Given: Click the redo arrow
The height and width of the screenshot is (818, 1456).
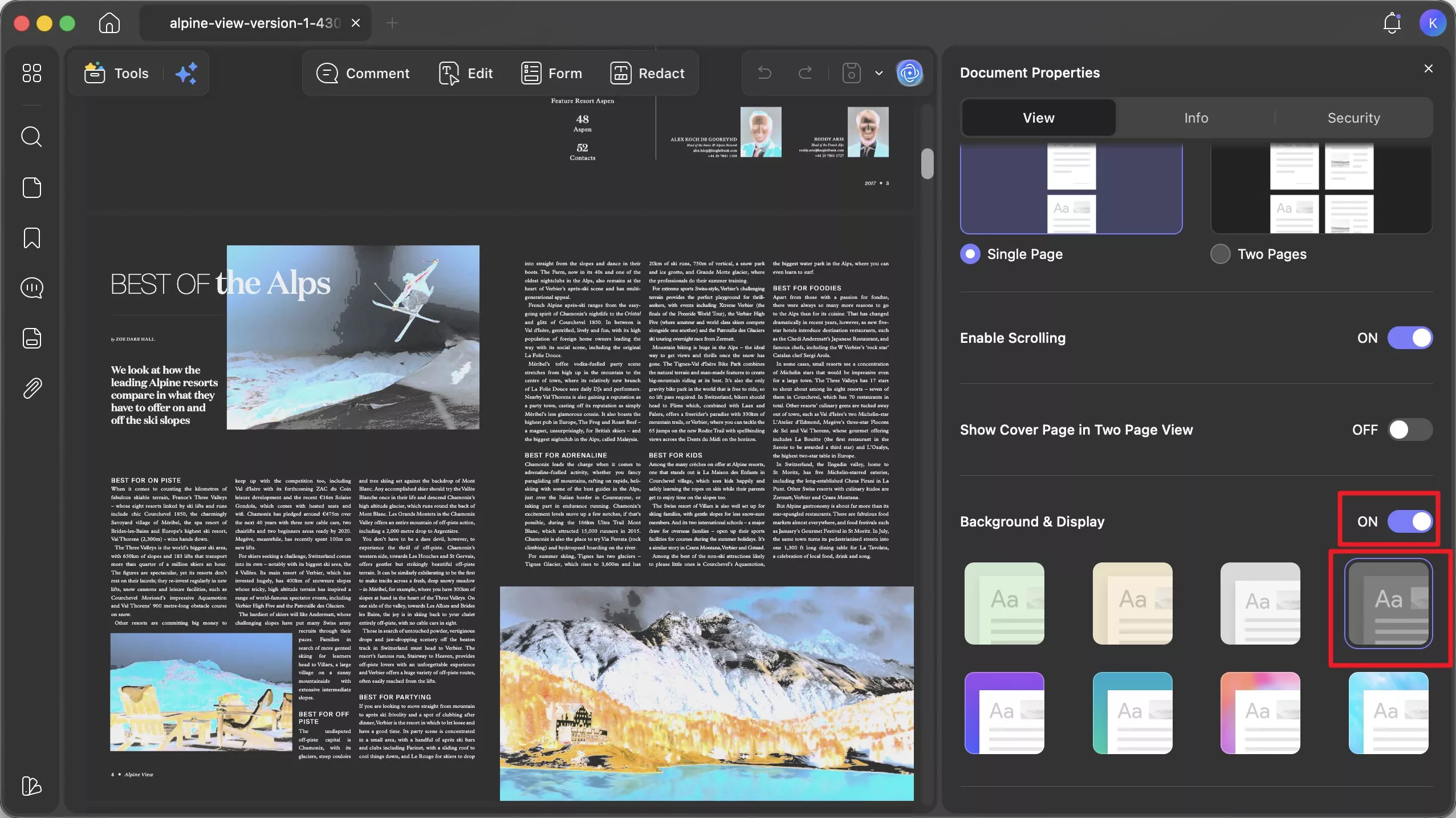Looking at the screenshot, I should (805, 73).
